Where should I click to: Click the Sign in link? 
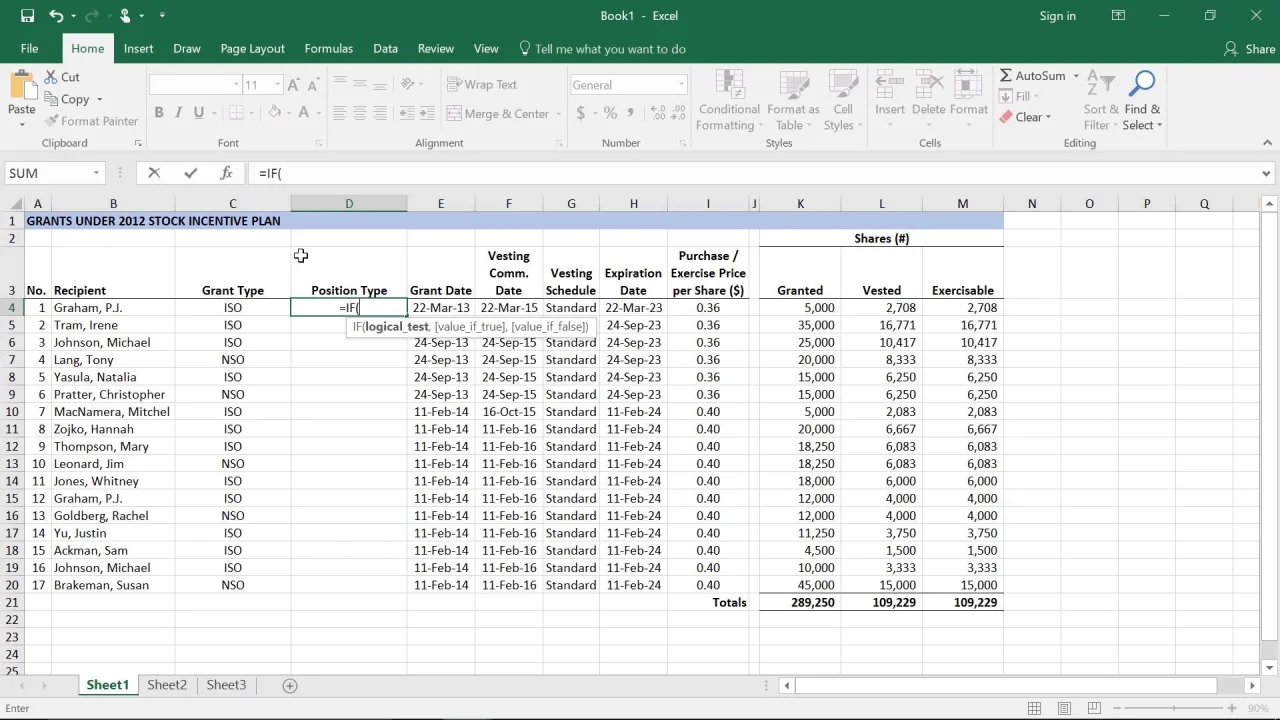click(x=1057, y=16)
